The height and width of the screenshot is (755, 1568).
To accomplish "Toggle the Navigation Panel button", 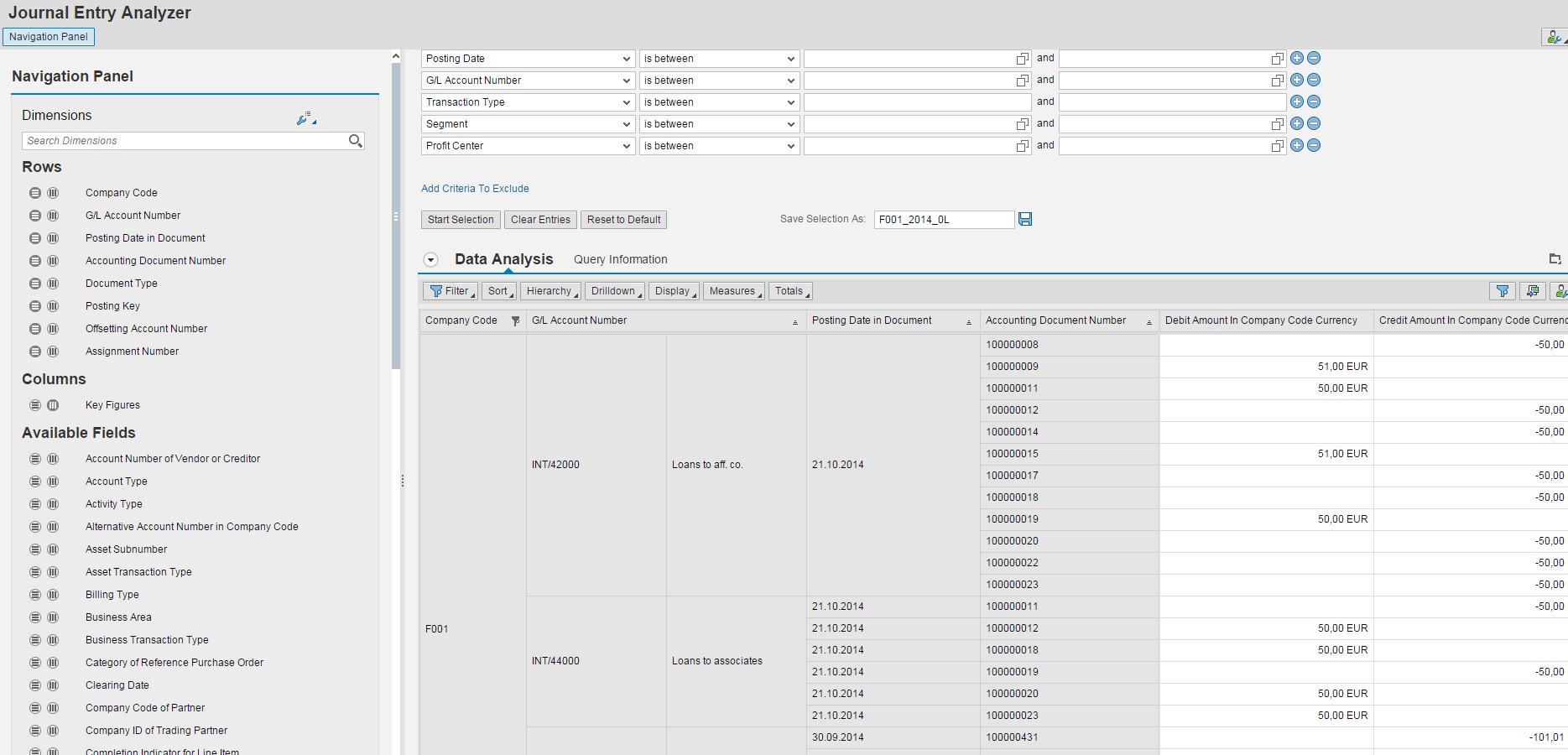I will [49, 37].
